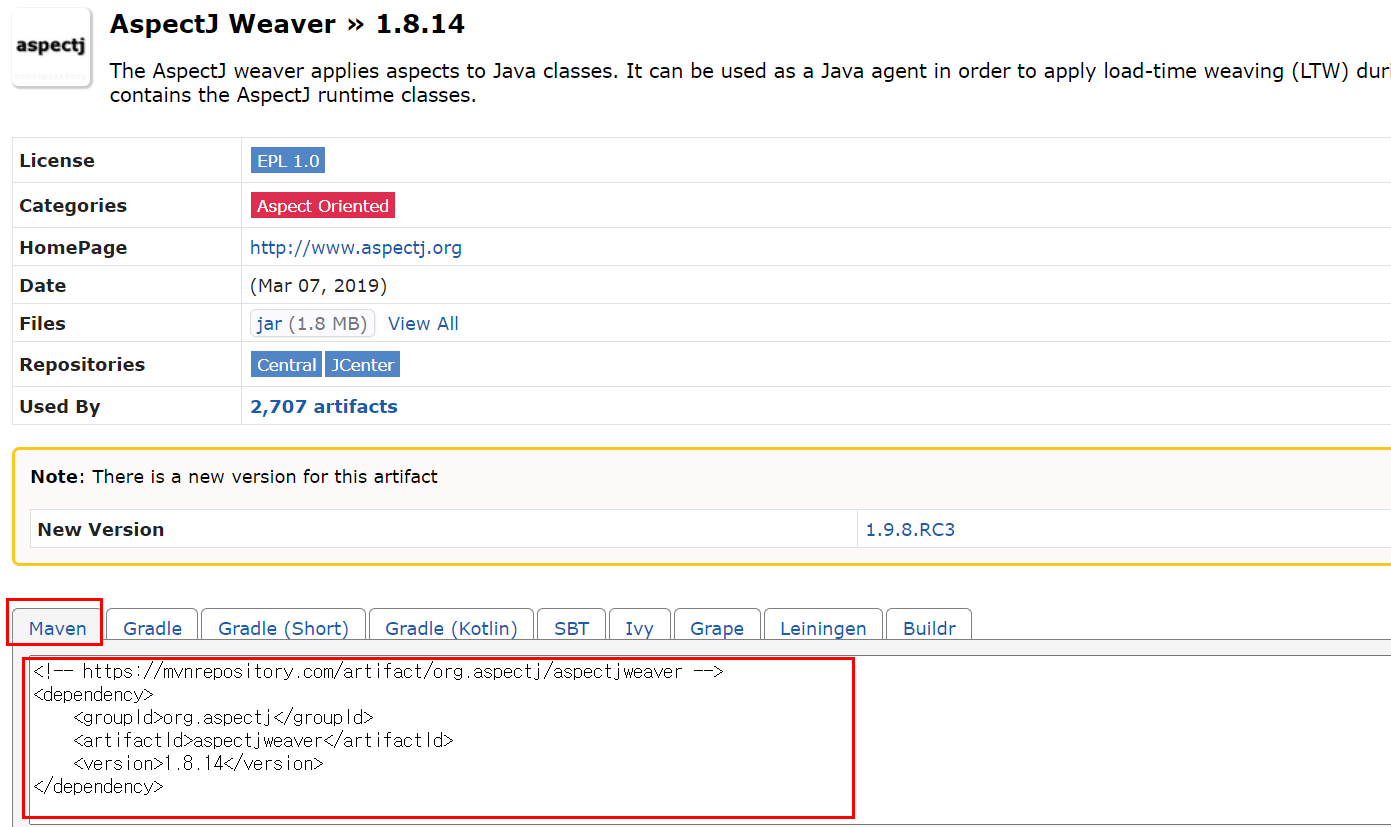1391x827 pixels.
Task: Click the Note about new version text
Action: point(234,477)
